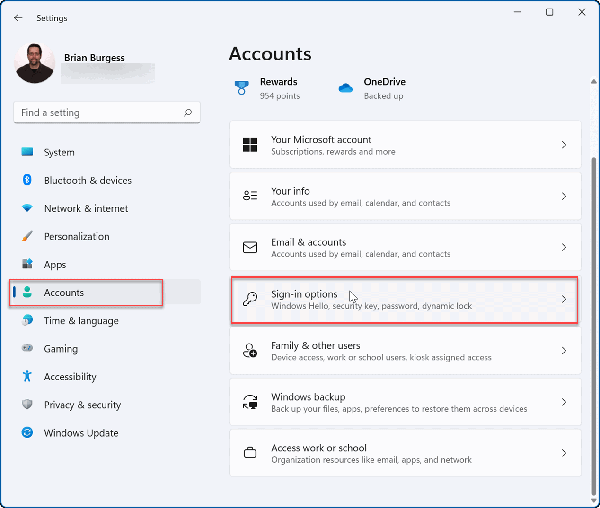Screen dimensions: 600x508
Task: Click the Microsoft logo tiles icon
Action: coord(250,145)
